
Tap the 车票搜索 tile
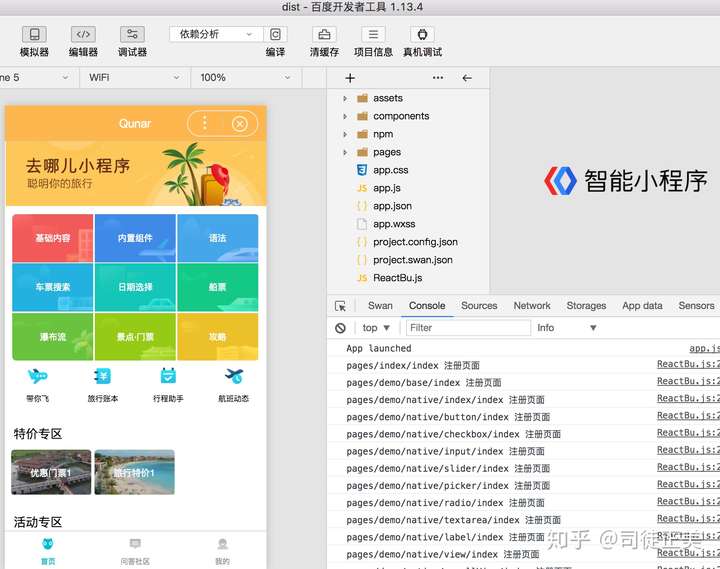click(x=53, y=287)
